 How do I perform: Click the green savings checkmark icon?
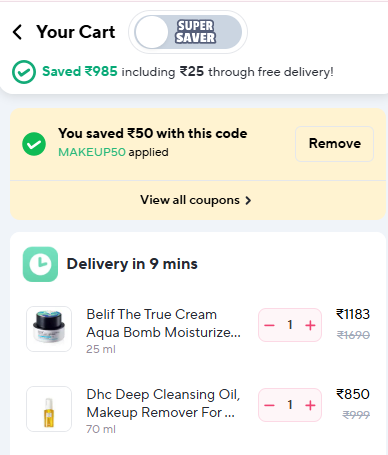[x=24, y=72]
